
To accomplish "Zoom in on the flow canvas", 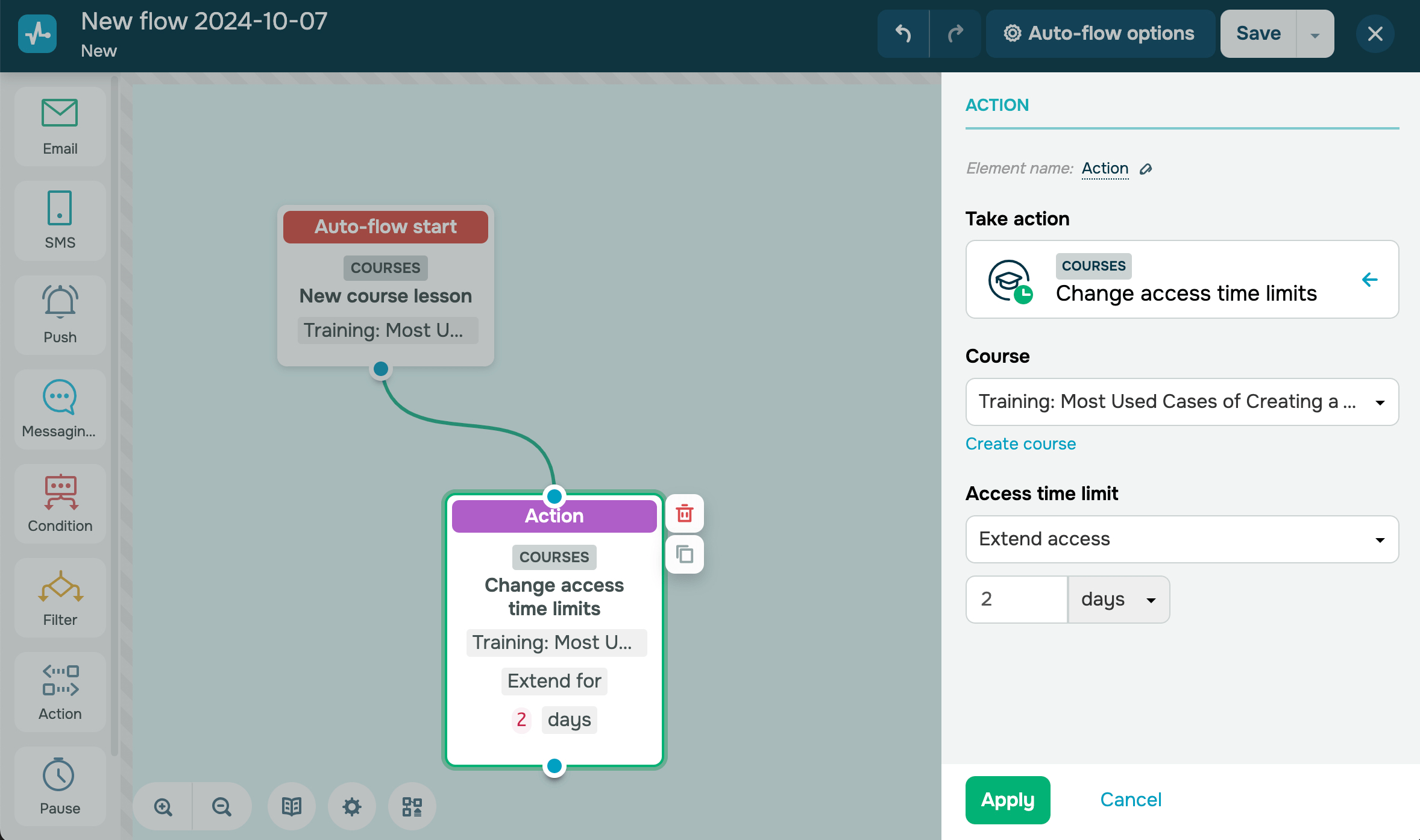I will tap(163, 806).
